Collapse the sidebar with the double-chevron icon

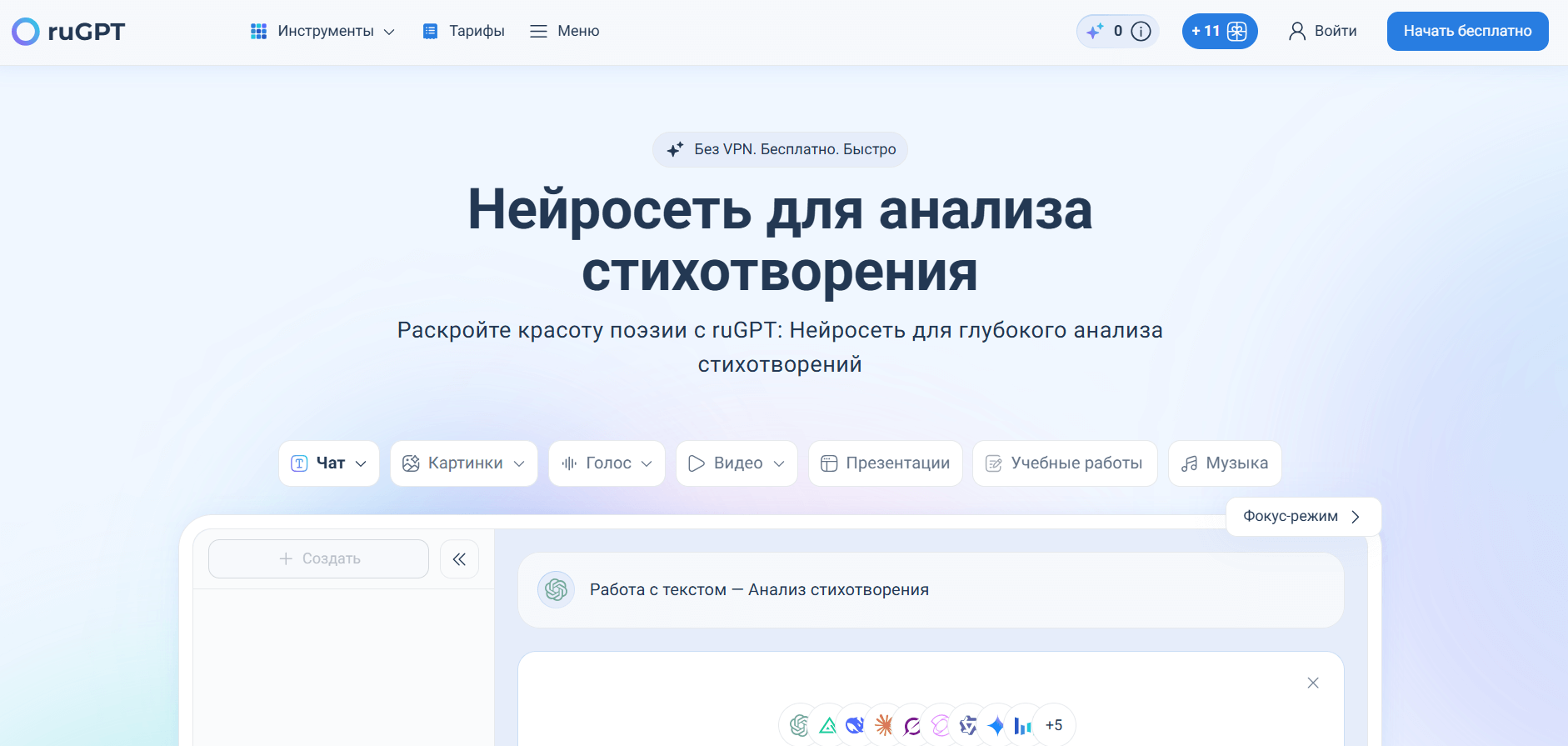459,559
